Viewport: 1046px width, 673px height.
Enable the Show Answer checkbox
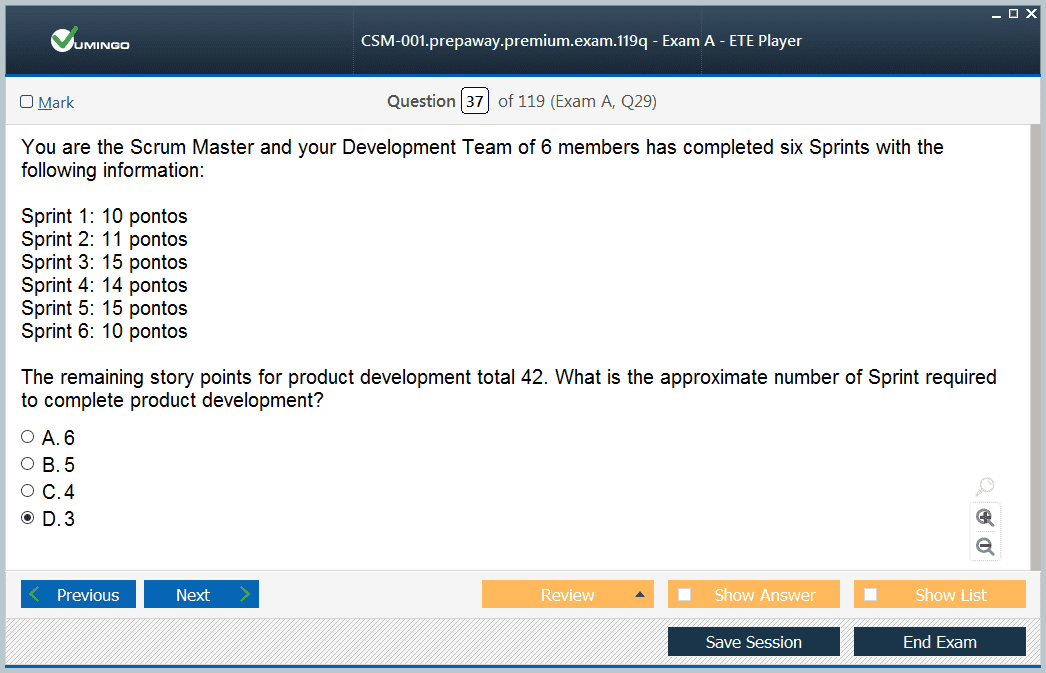pos(685,595)
